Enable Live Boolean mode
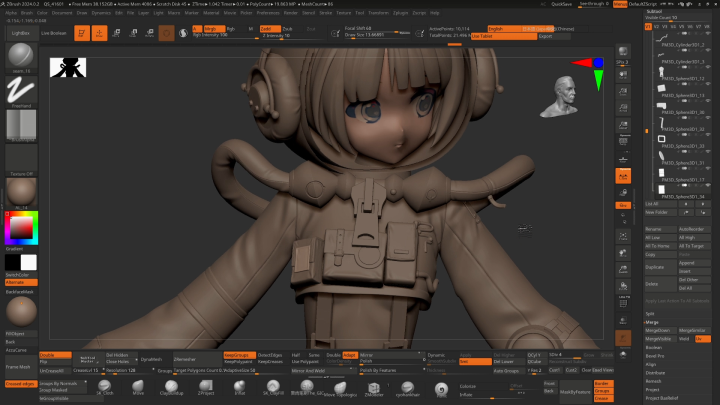This screenshot has width=720, height=405. tap(53, 33)
